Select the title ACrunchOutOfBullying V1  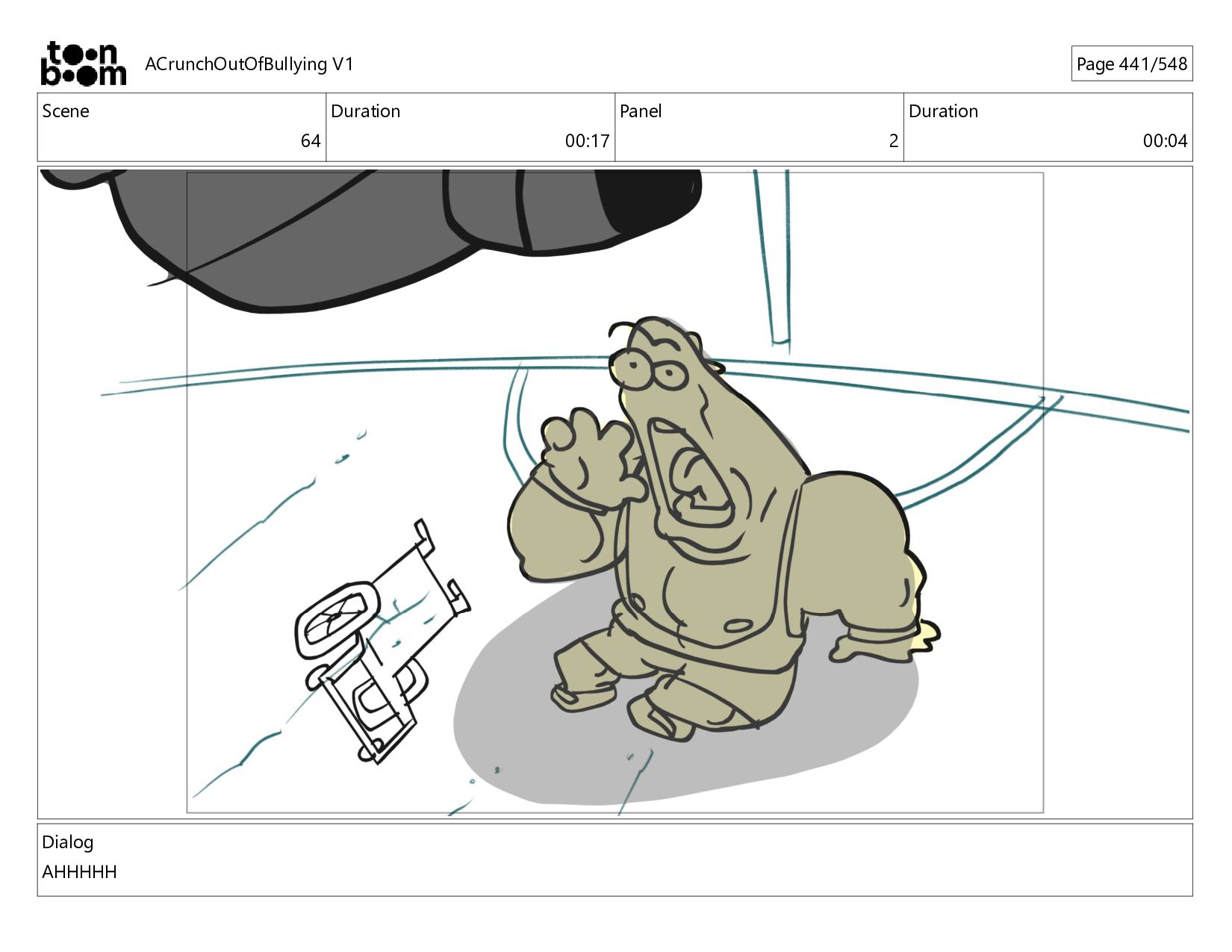click(249, 64)
